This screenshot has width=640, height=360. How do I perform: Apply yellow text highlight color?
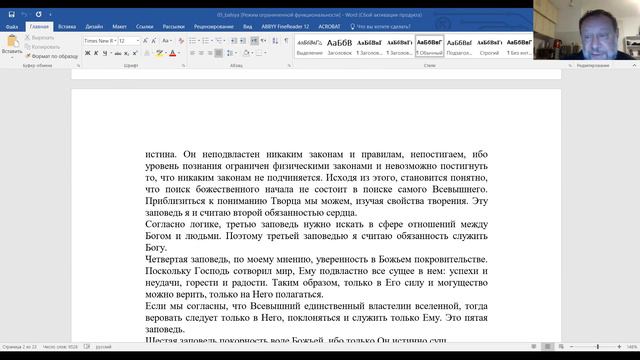[159, 53]
